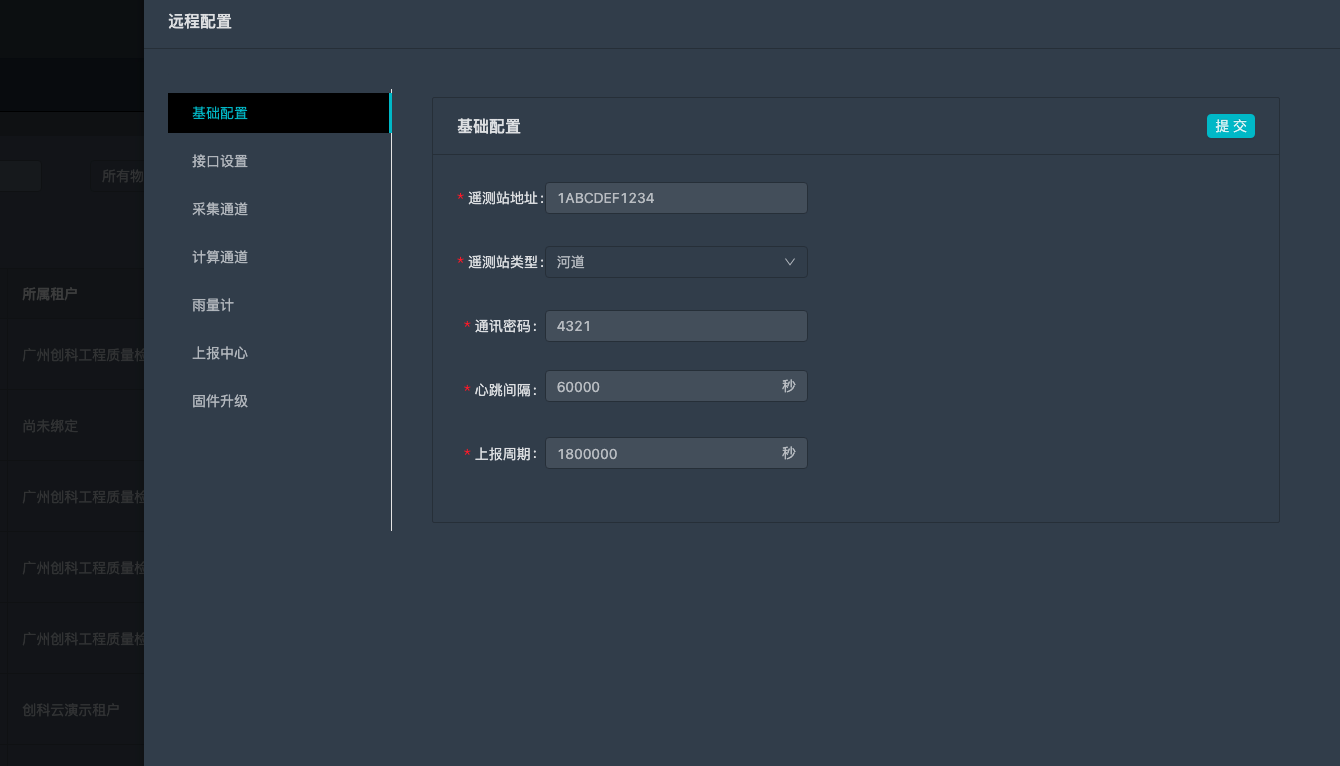Screen dimensions: 1340x766
Task: Select the 接口设置 menu item
Action: click(x=222, y=160)
